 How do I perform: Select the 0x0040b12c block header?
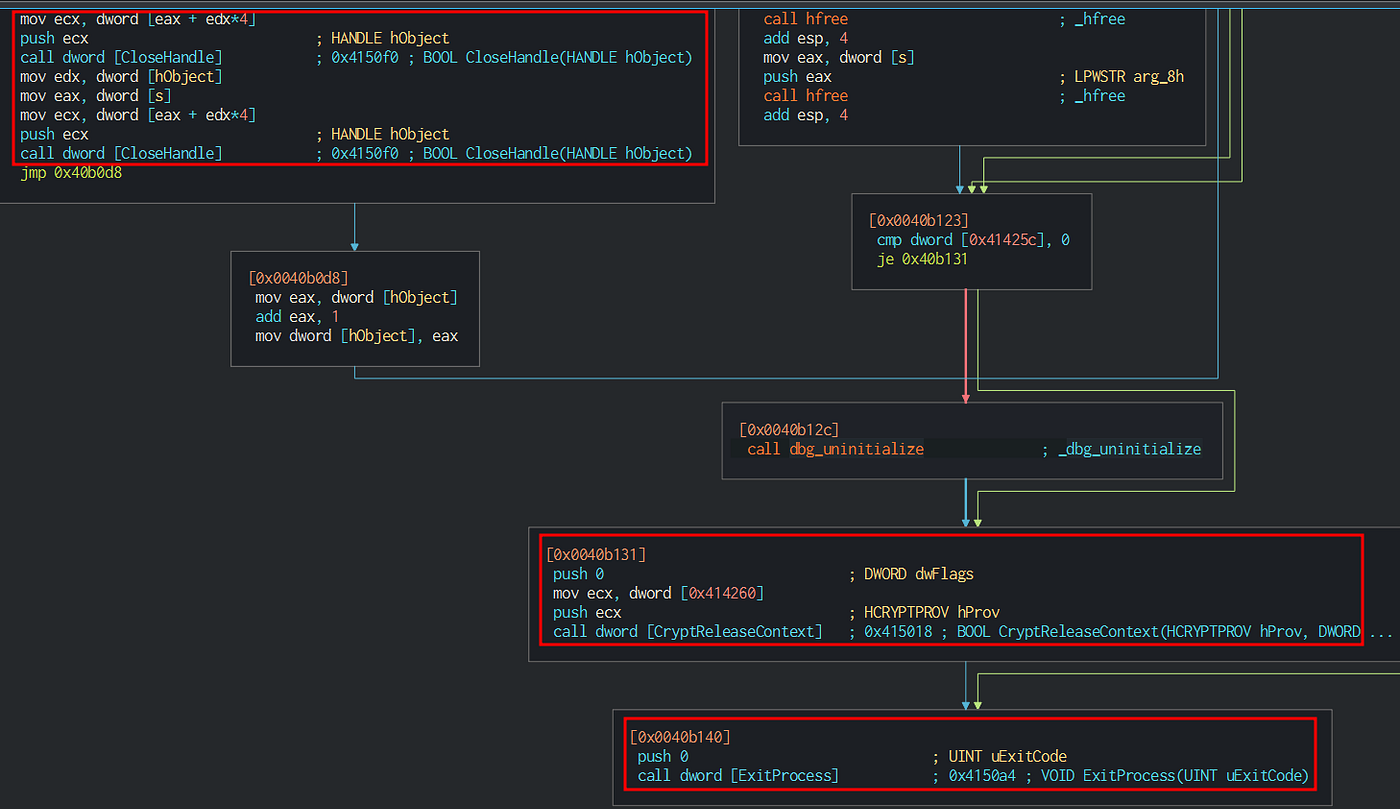click(789, 430)
